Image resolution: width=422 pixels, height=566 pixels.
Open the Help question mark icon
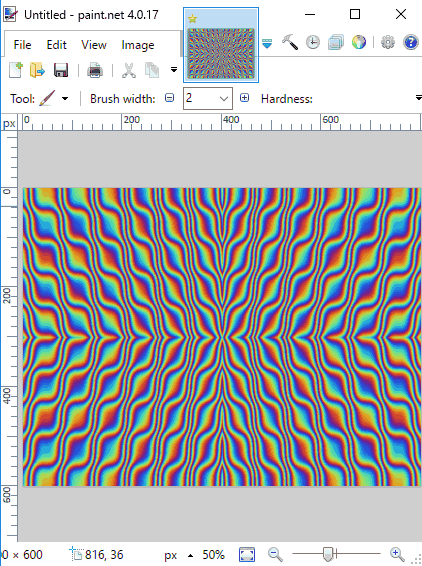coord(410,42)
